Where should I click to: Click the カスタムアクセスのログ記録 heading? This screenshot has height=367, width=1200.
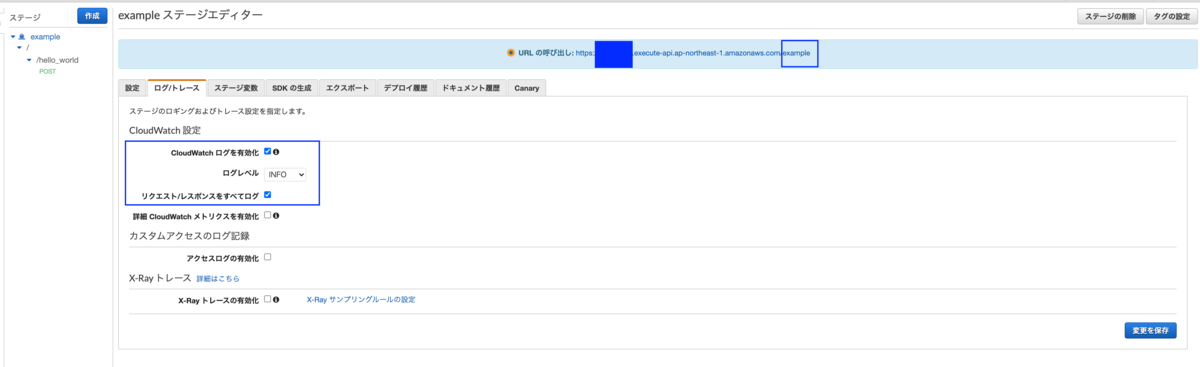pos(189,236)
